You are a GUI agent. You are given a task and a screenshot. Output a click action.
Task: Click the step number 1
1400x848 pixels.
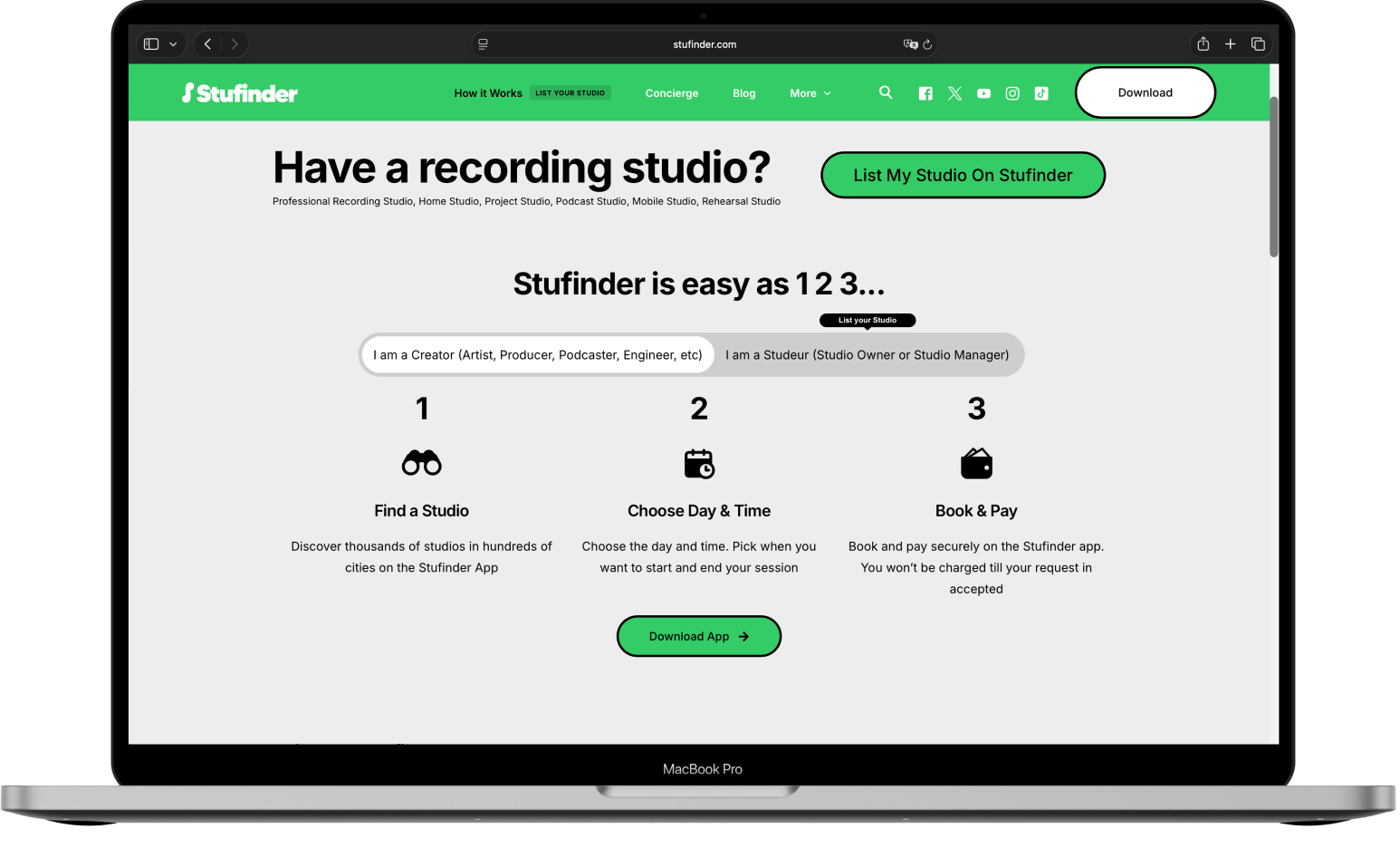(422, 409)
